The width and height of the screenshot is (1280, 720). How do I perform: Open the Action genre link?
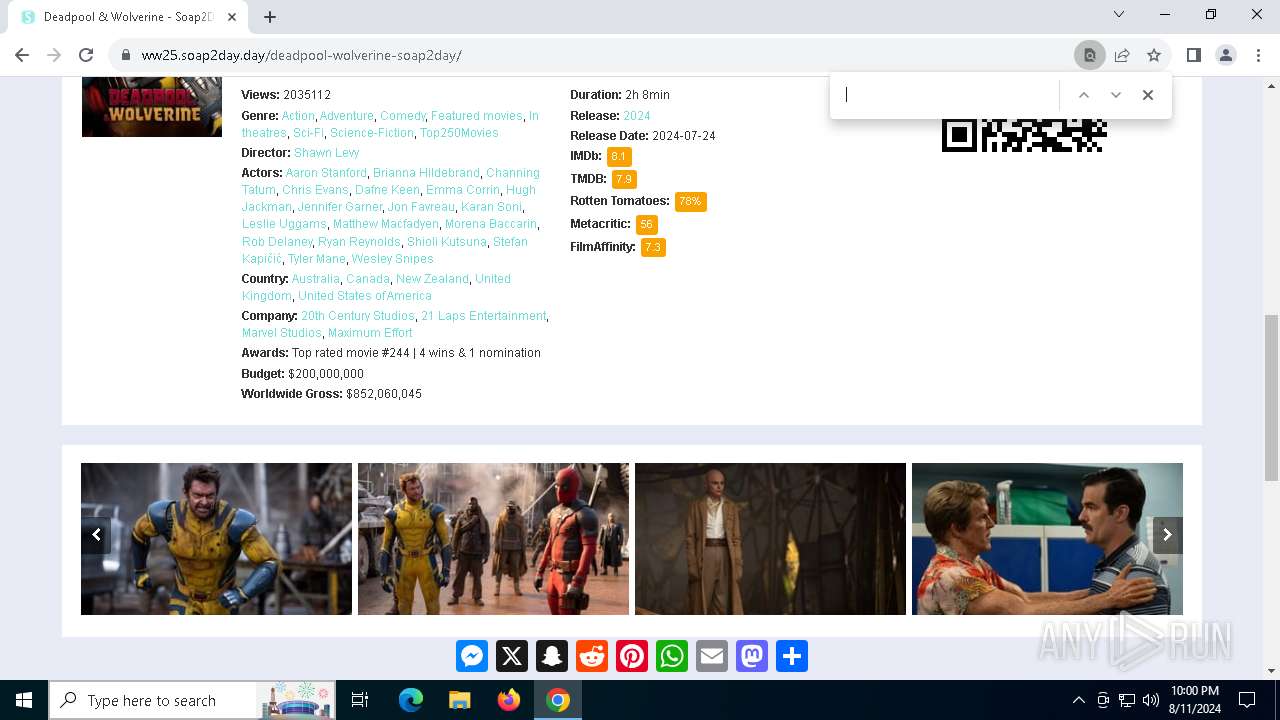point(298,116)
